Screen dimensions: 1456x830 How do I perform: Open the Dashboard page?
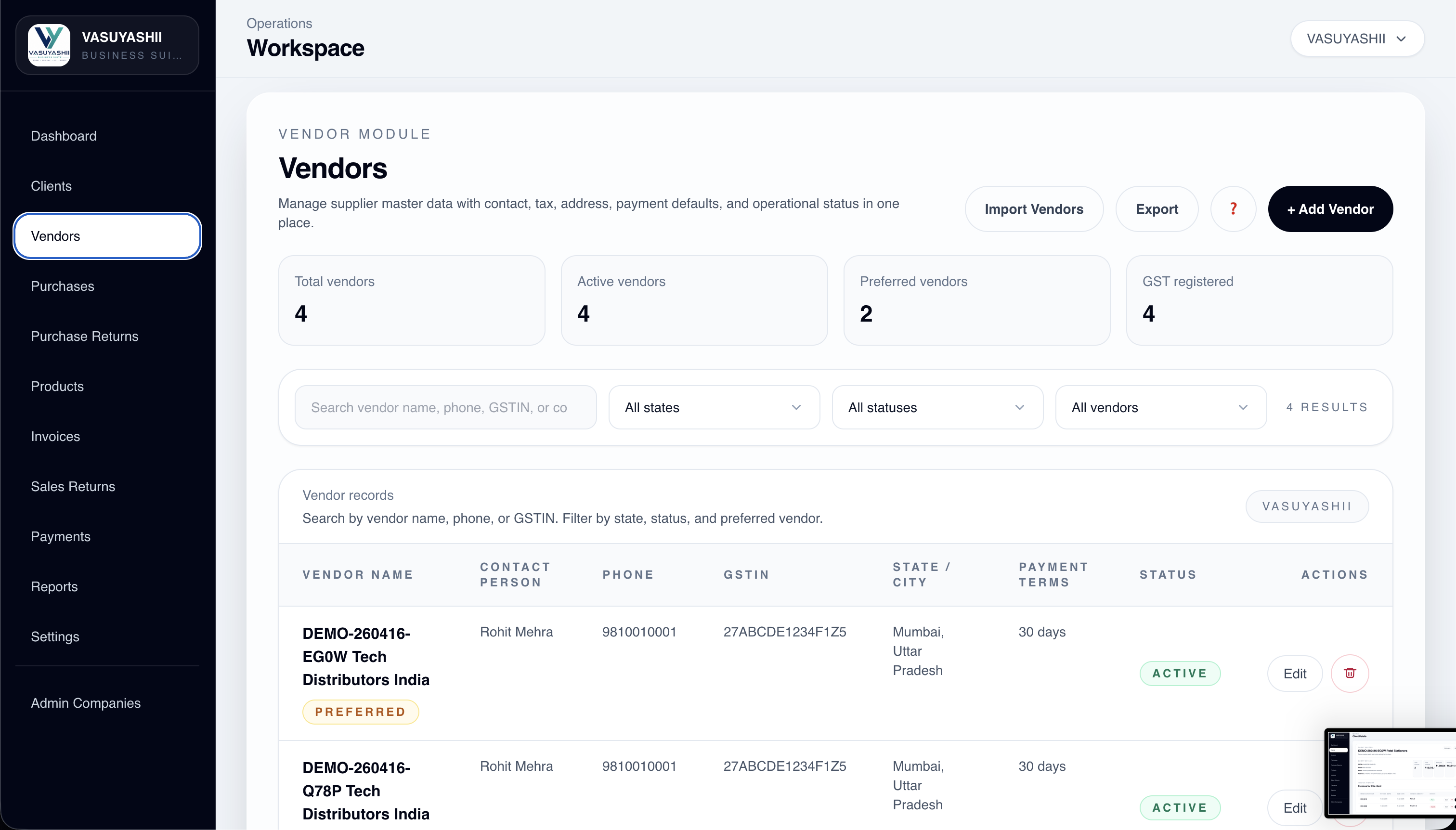107,136
